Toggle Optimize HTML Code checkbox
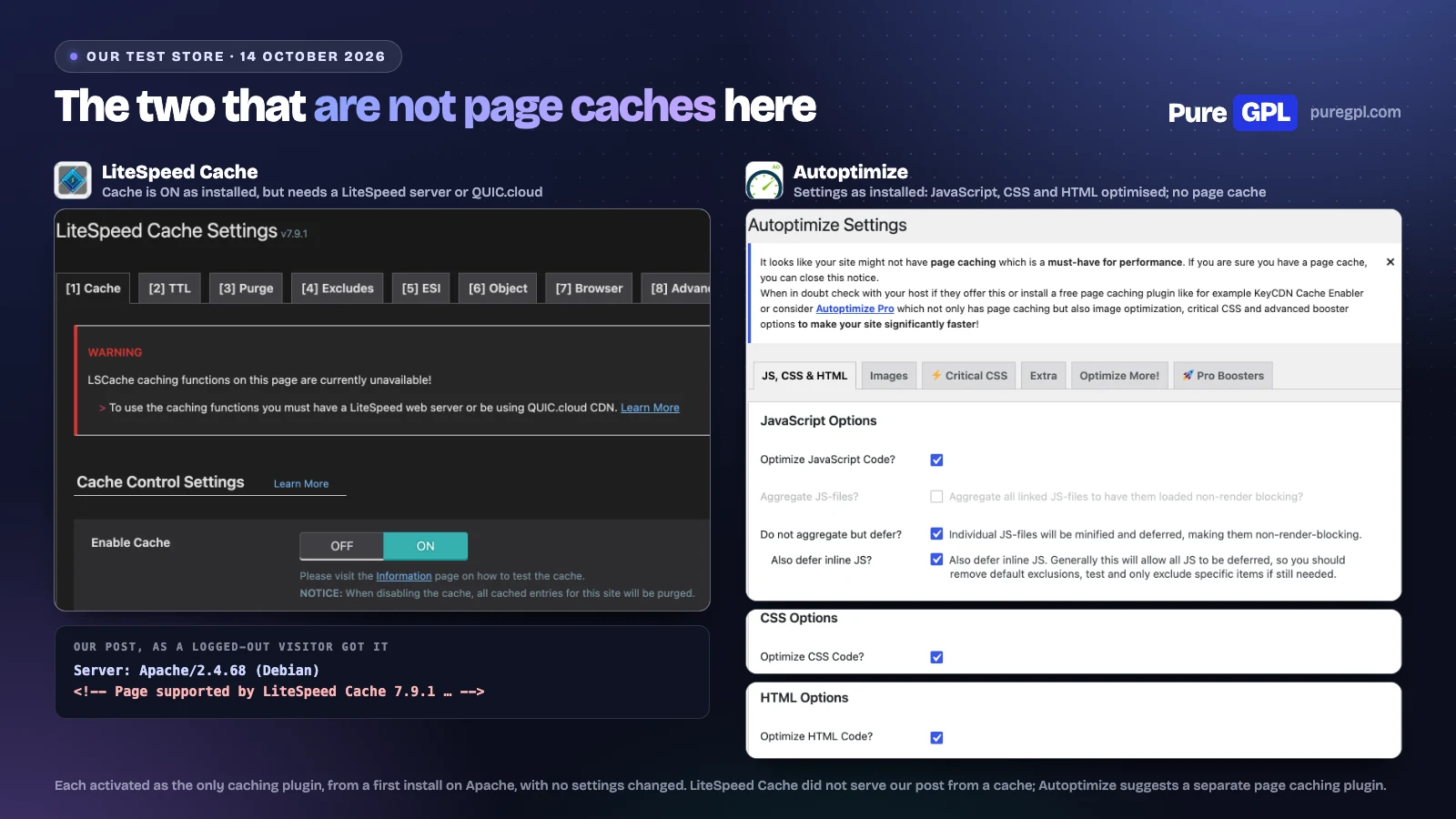The height and width of the screenshot is (819, 1456). [x=936, y=737]
